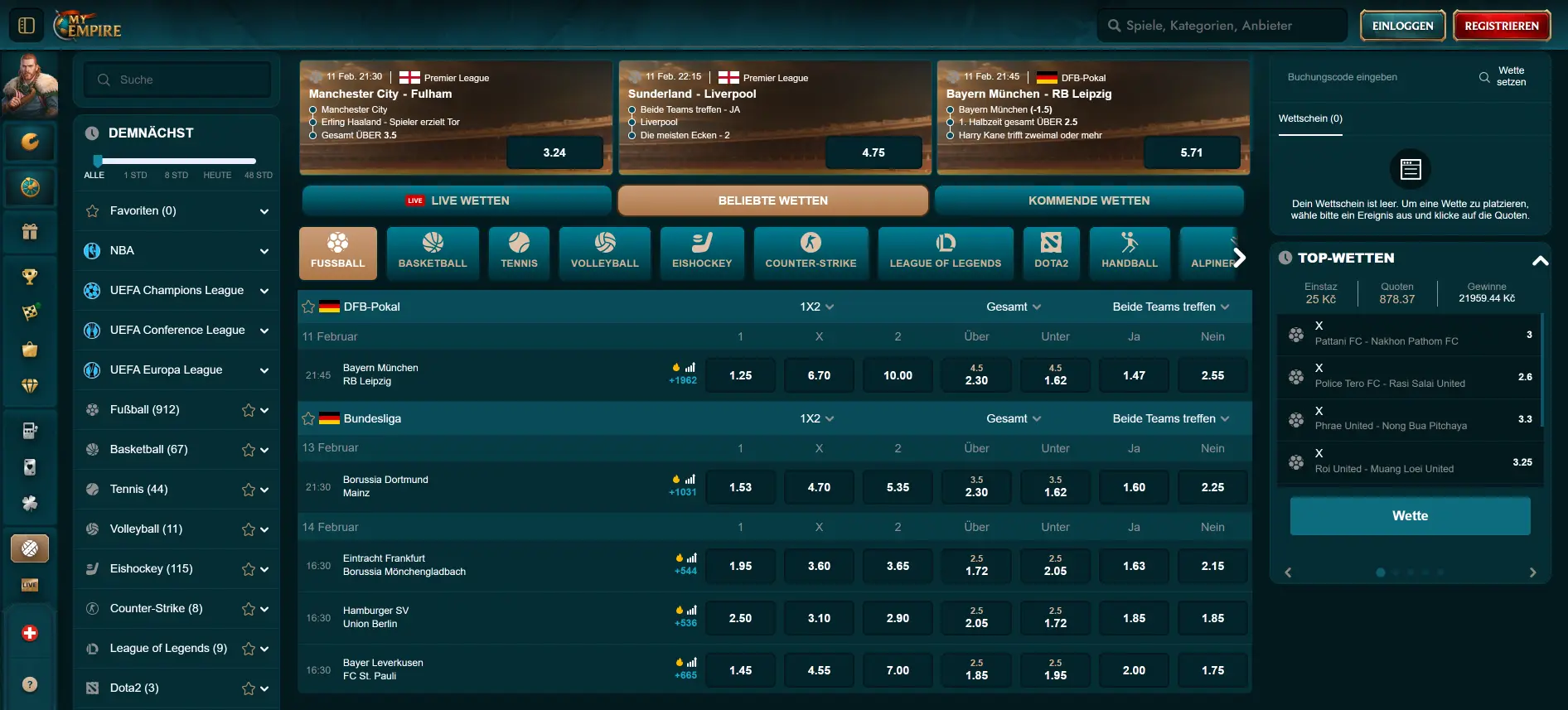Image resolution: width=1568 pixels, height=710 pixels.
Task: Click the Registrieren button
Action: [x=1502, y=26]
